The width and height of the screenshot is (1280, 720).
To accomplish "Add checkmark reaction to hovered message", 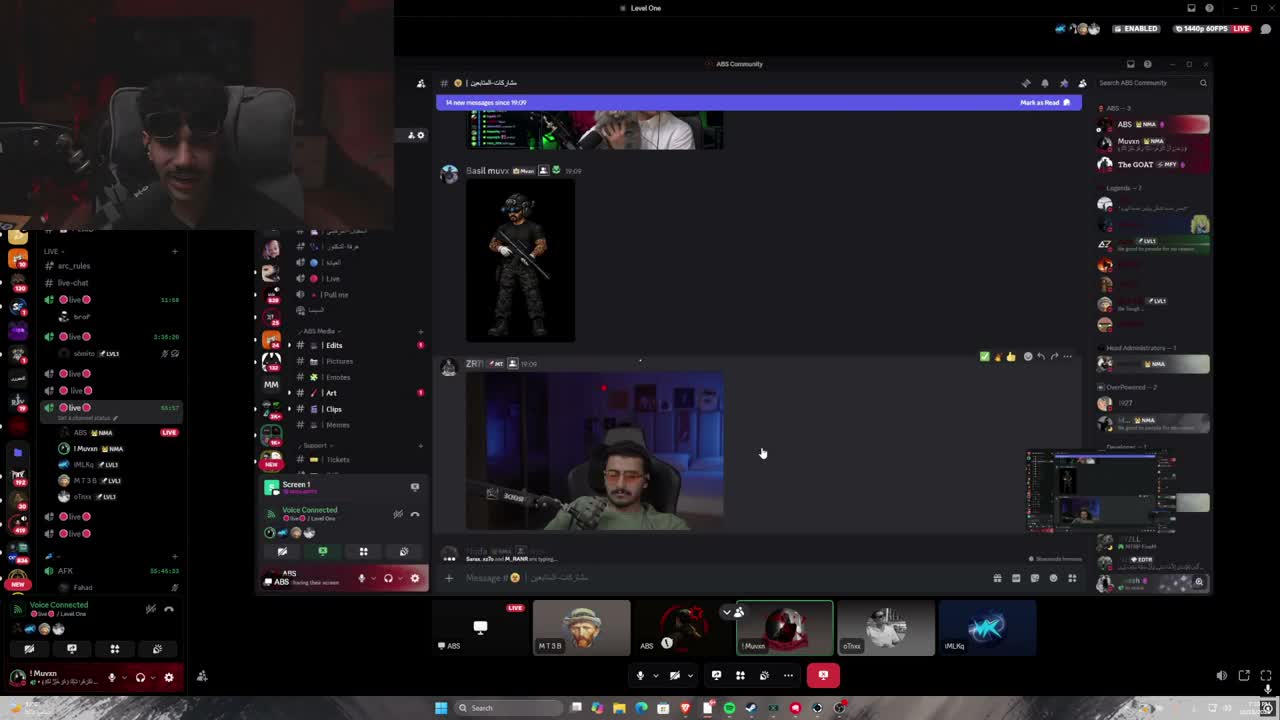I will pos(985,356).
